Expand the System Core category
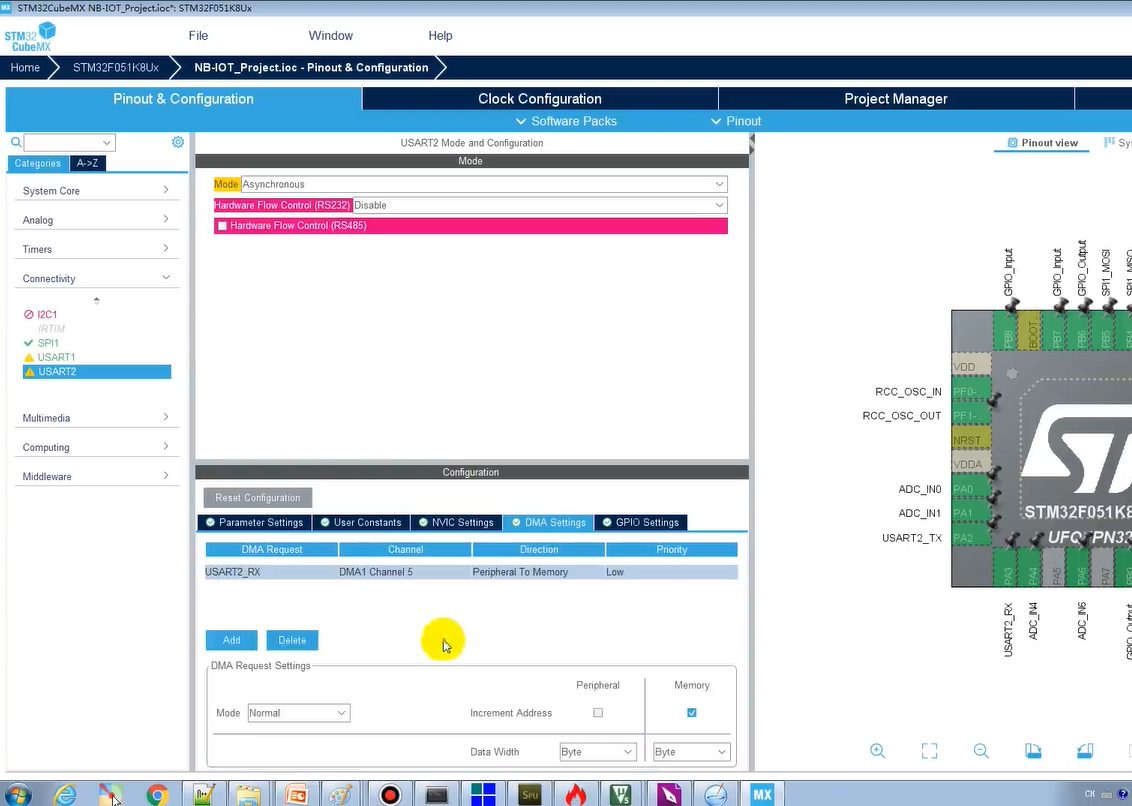Viewport: 1132px width, 806px height. pos(96,191)
